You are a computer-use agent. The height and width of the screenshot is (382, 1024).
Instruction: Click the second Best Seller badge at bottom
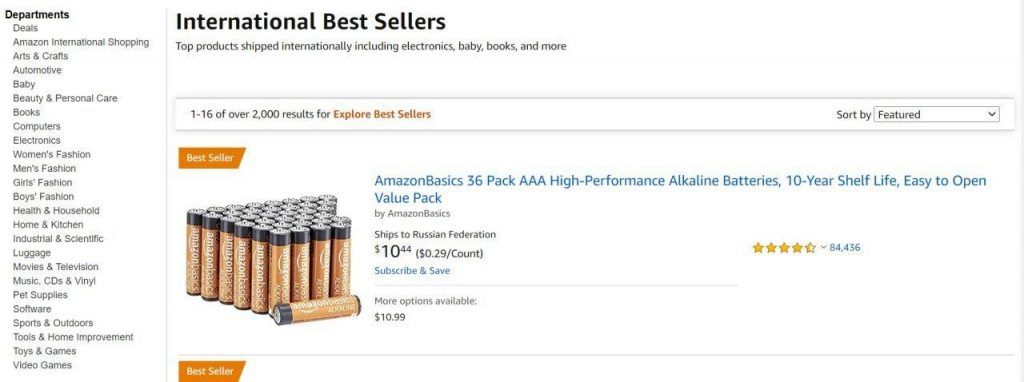pos(212,371)
